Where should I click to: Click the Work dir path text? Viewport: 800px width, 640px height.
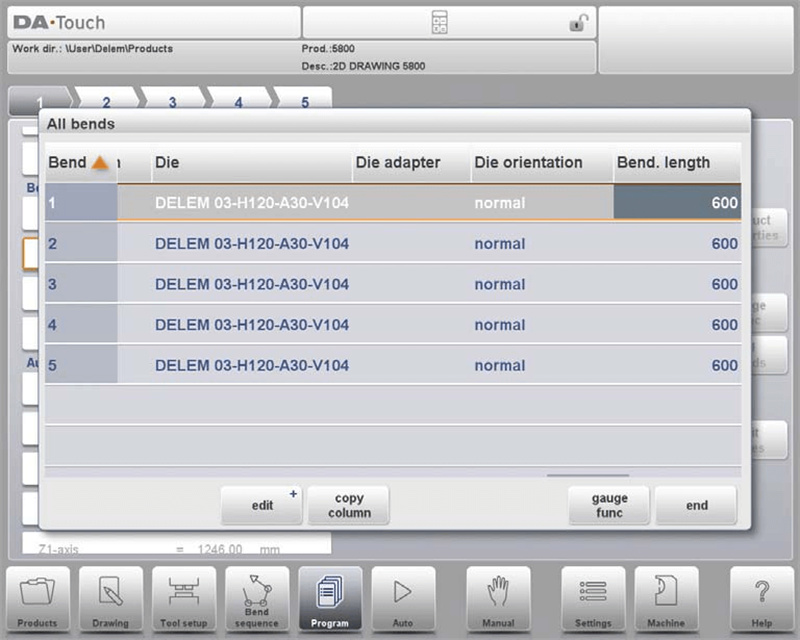click(x=92, y=48)
